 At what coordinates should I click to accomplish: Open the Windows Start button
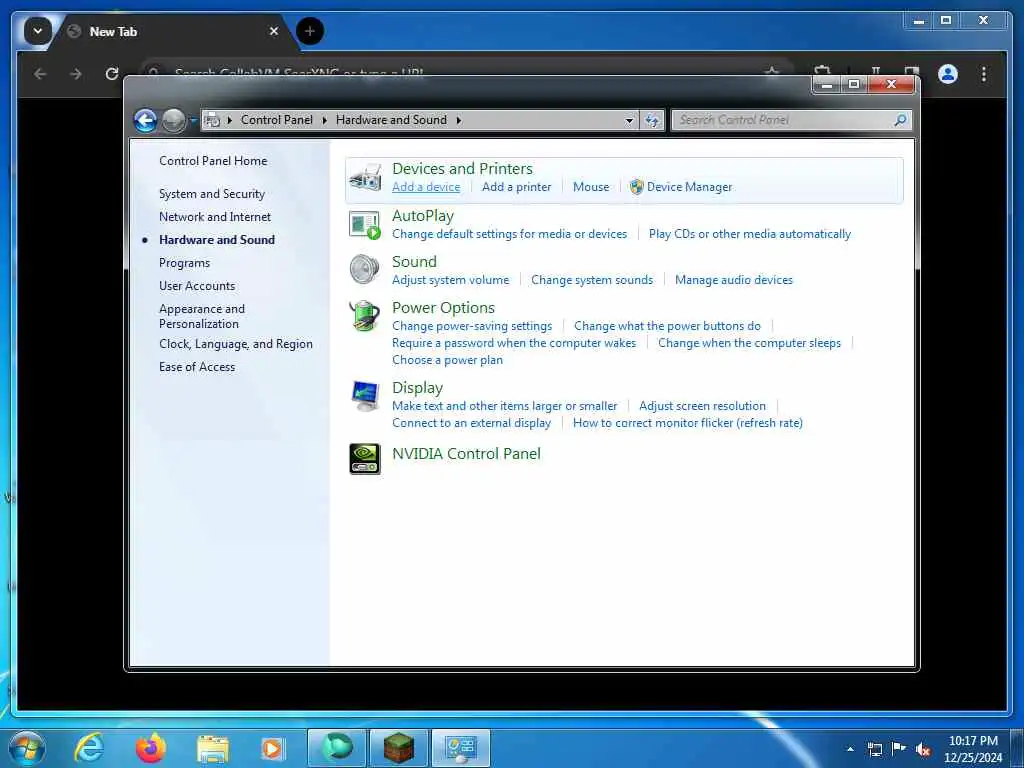pos(27,748)
